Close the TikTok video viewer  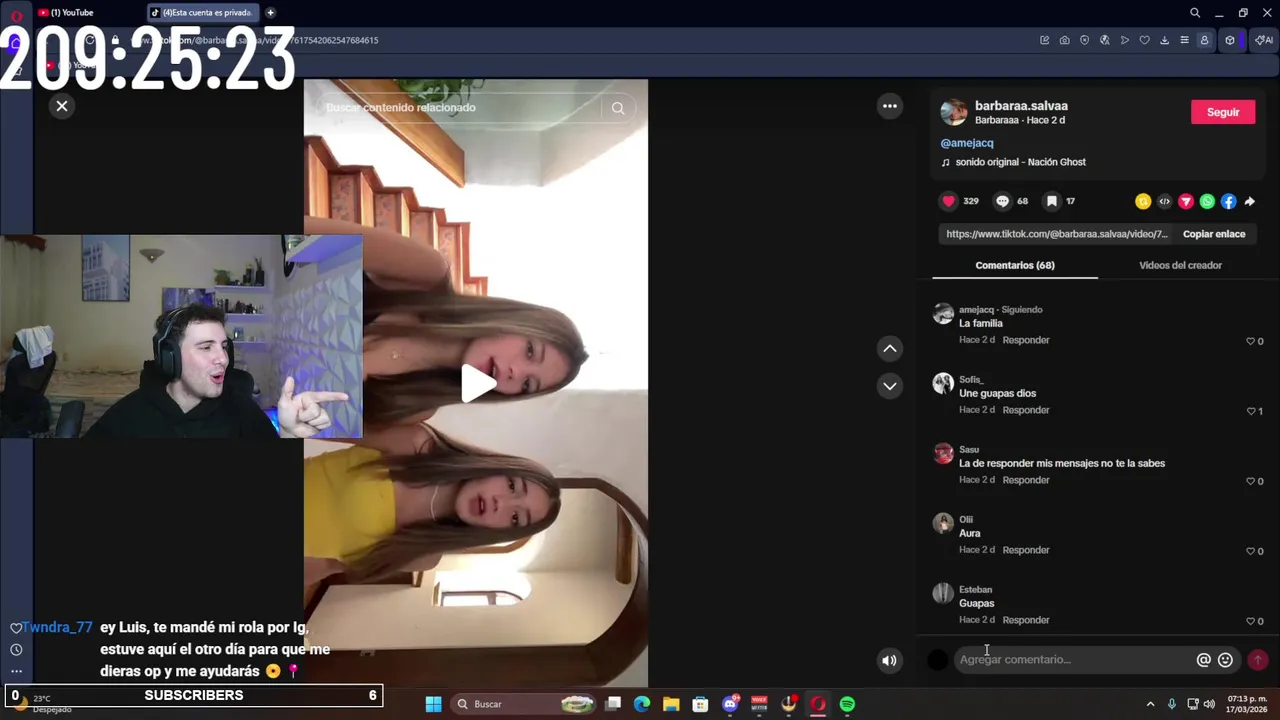click(62, 106)
